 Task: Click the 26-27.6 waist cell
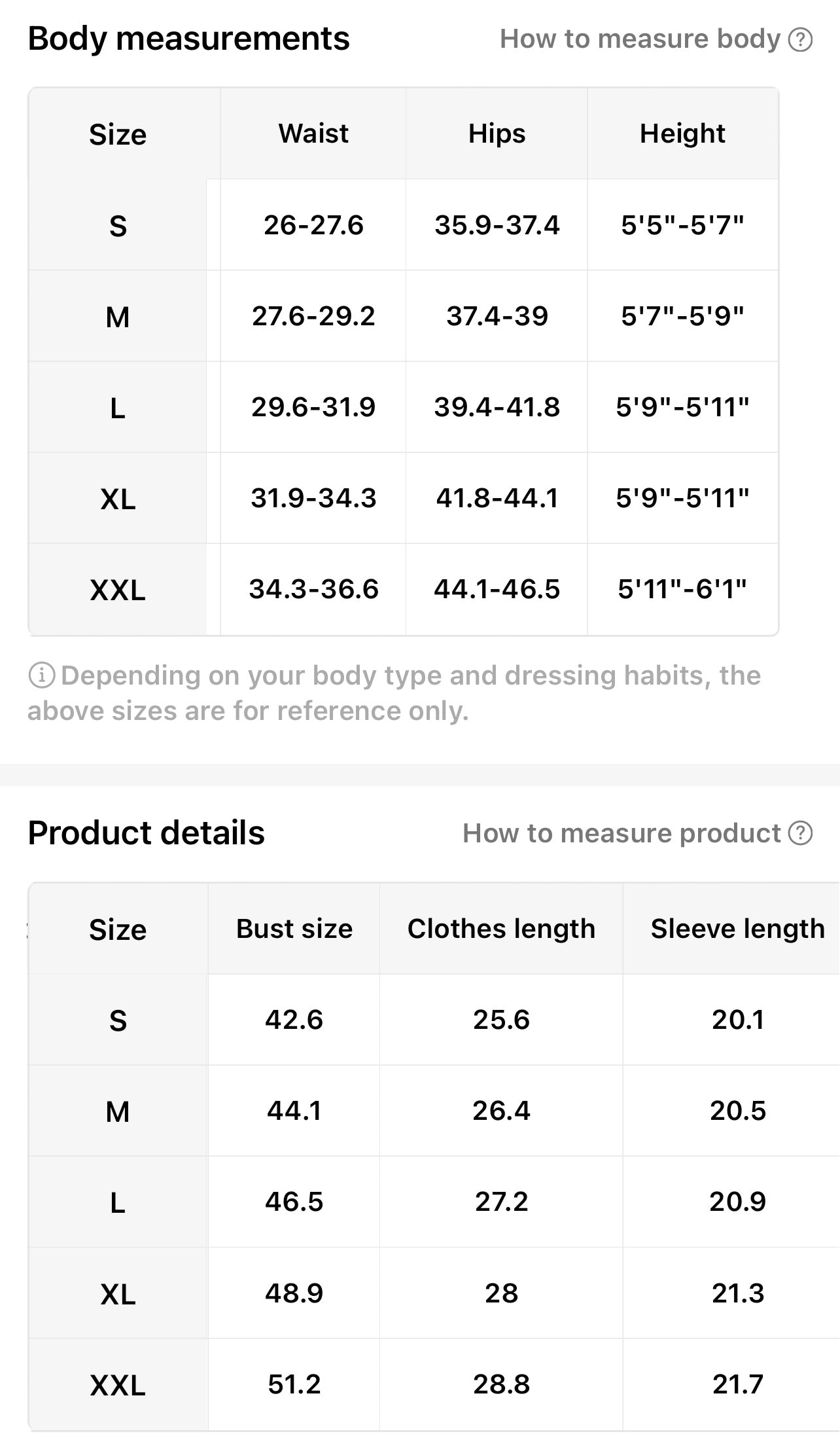(313, 225)
